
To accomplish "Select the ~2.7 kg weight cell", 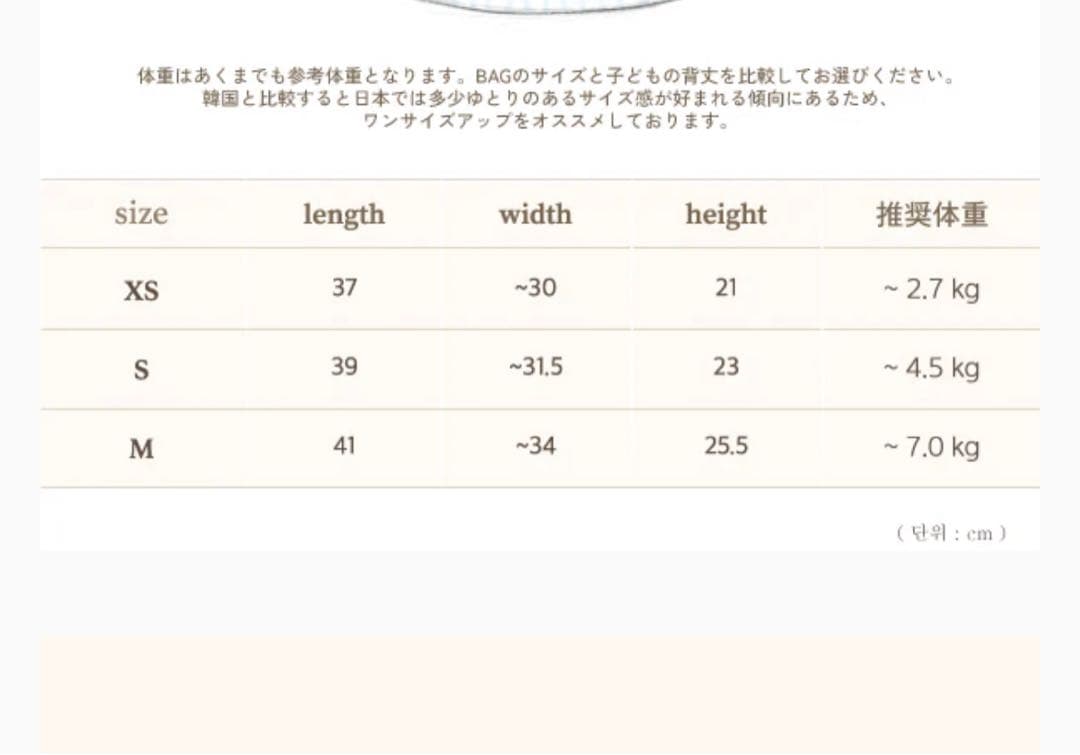I will point(931,290).
